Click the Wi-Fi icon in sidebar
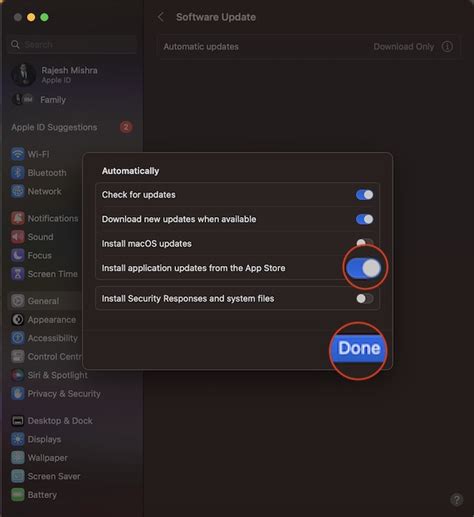Viewport: 474px width, 517px height. [18, 154]
